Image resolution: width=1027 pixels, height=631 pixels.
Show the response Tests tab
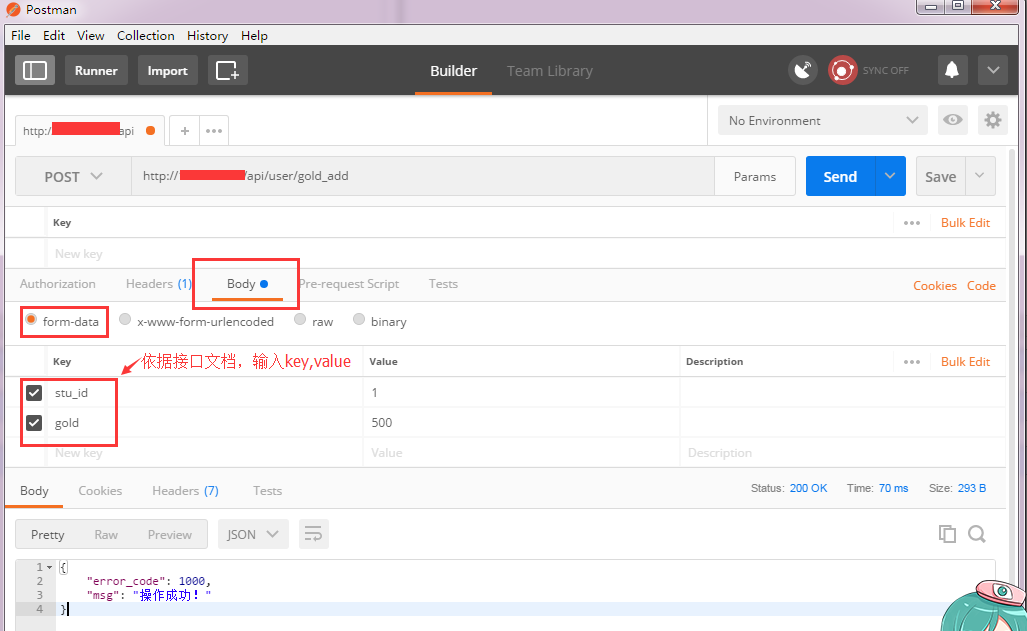tap(267, 491)
